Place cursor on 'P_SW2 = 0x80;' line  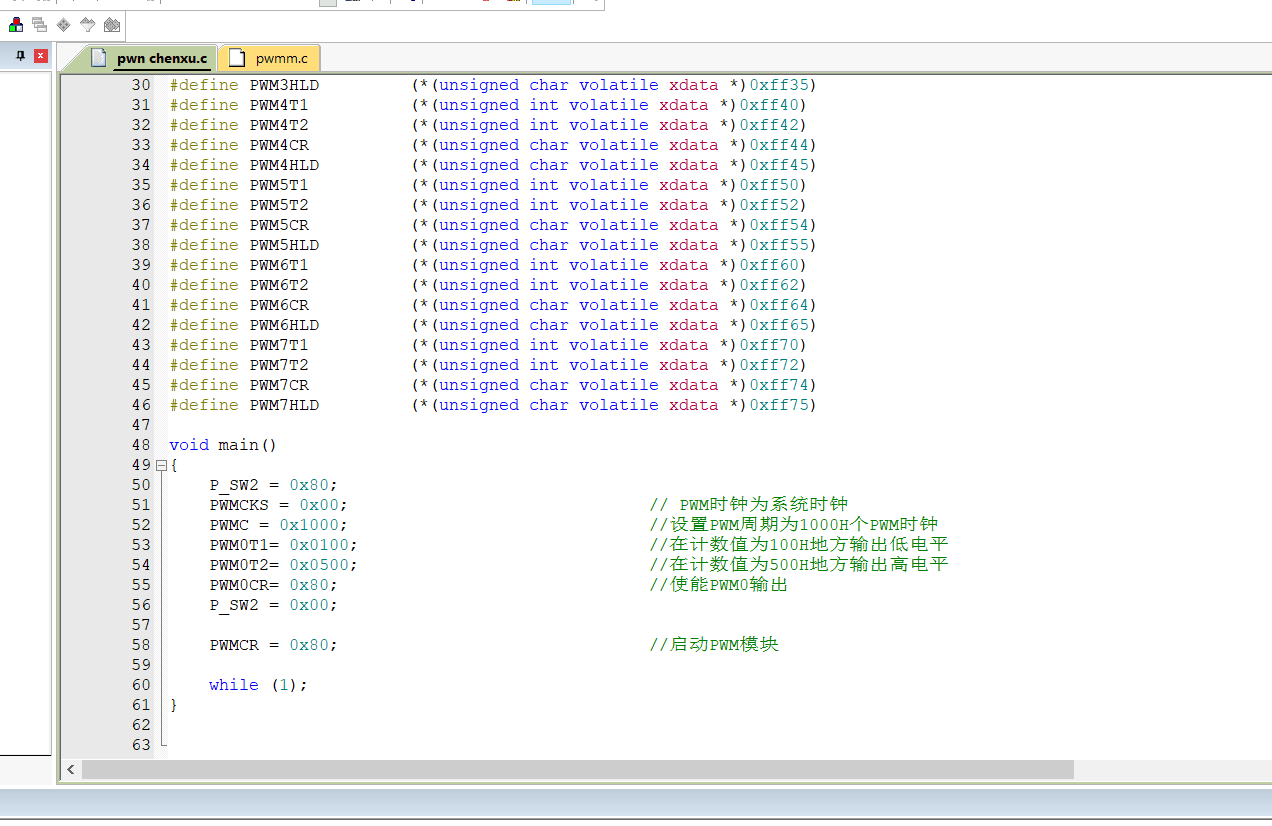273,485
